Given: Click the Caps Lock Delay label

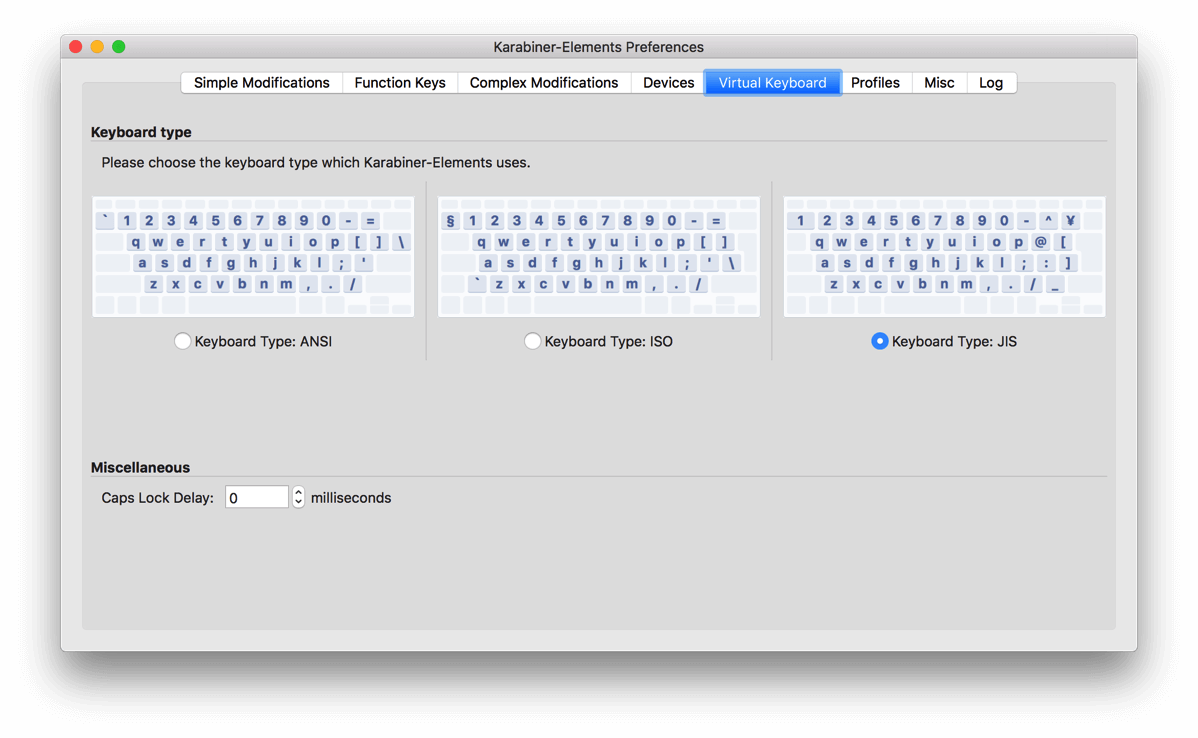Looking at the screenshot, I should click(157, 498).
